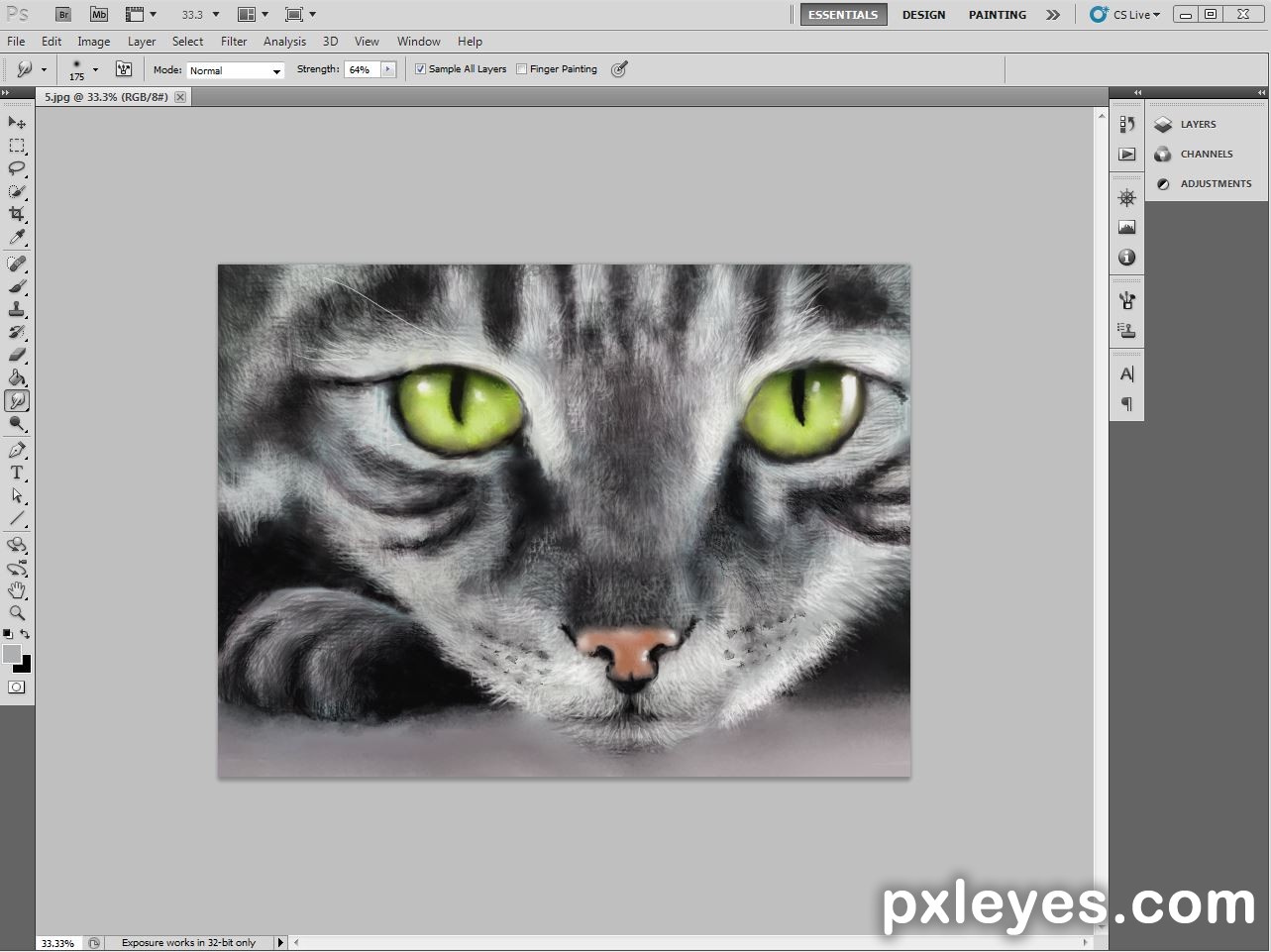Enable Finger Painting checkbox
The height and width of the screenshot is (952, 1271).
pyautogui.click(x=521, y=69)
